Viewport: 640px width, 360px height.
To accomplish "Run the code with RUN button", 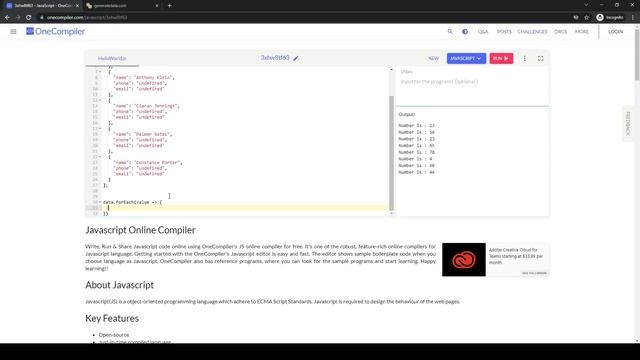I will point(501,58).
